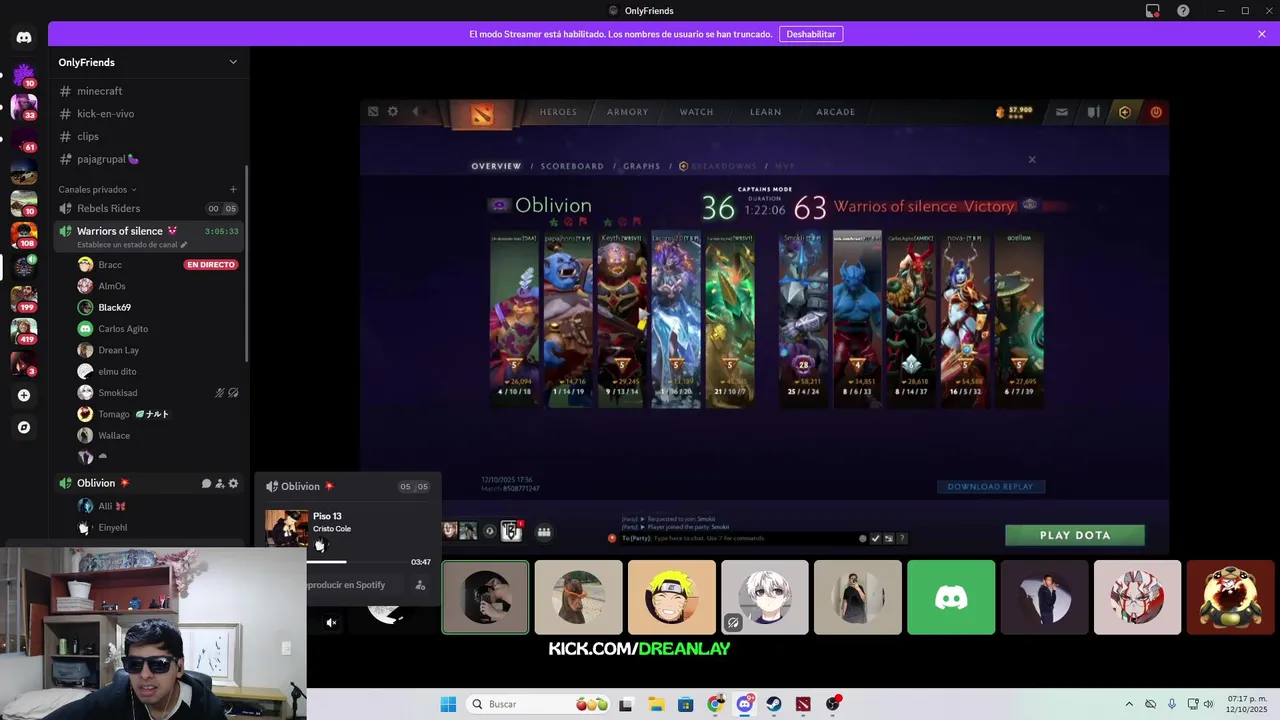Open Dota 2 mail envelope icon
Screen dimensions: 1280x720
click(x=1062, y=112)
